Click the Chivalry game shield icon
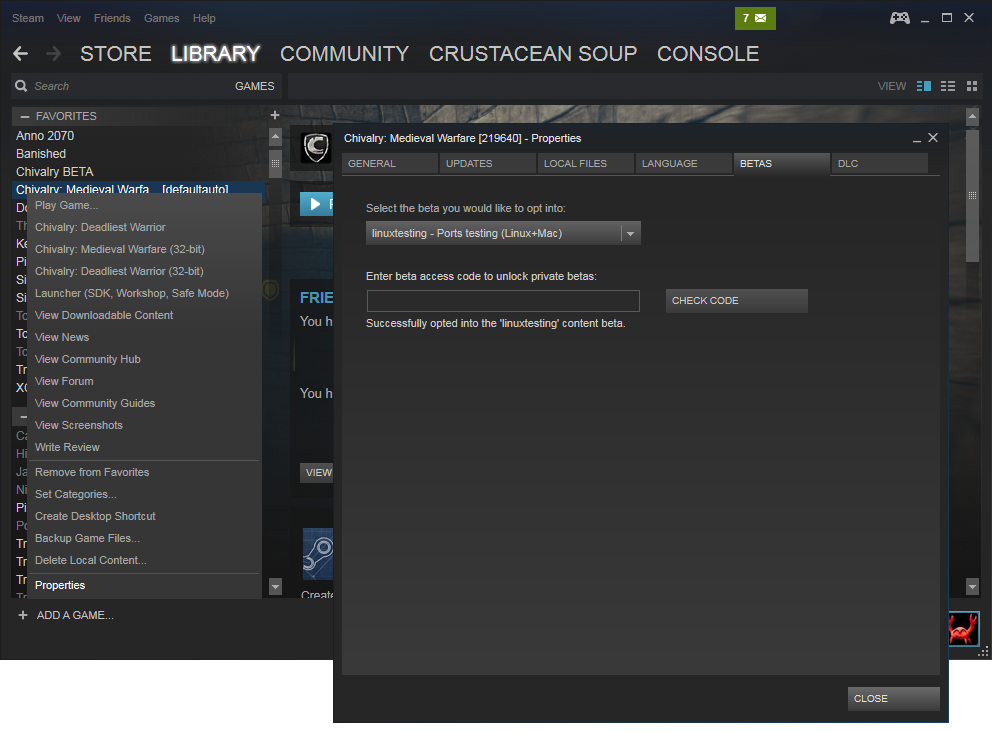The image size is (998, 732). 316,148
